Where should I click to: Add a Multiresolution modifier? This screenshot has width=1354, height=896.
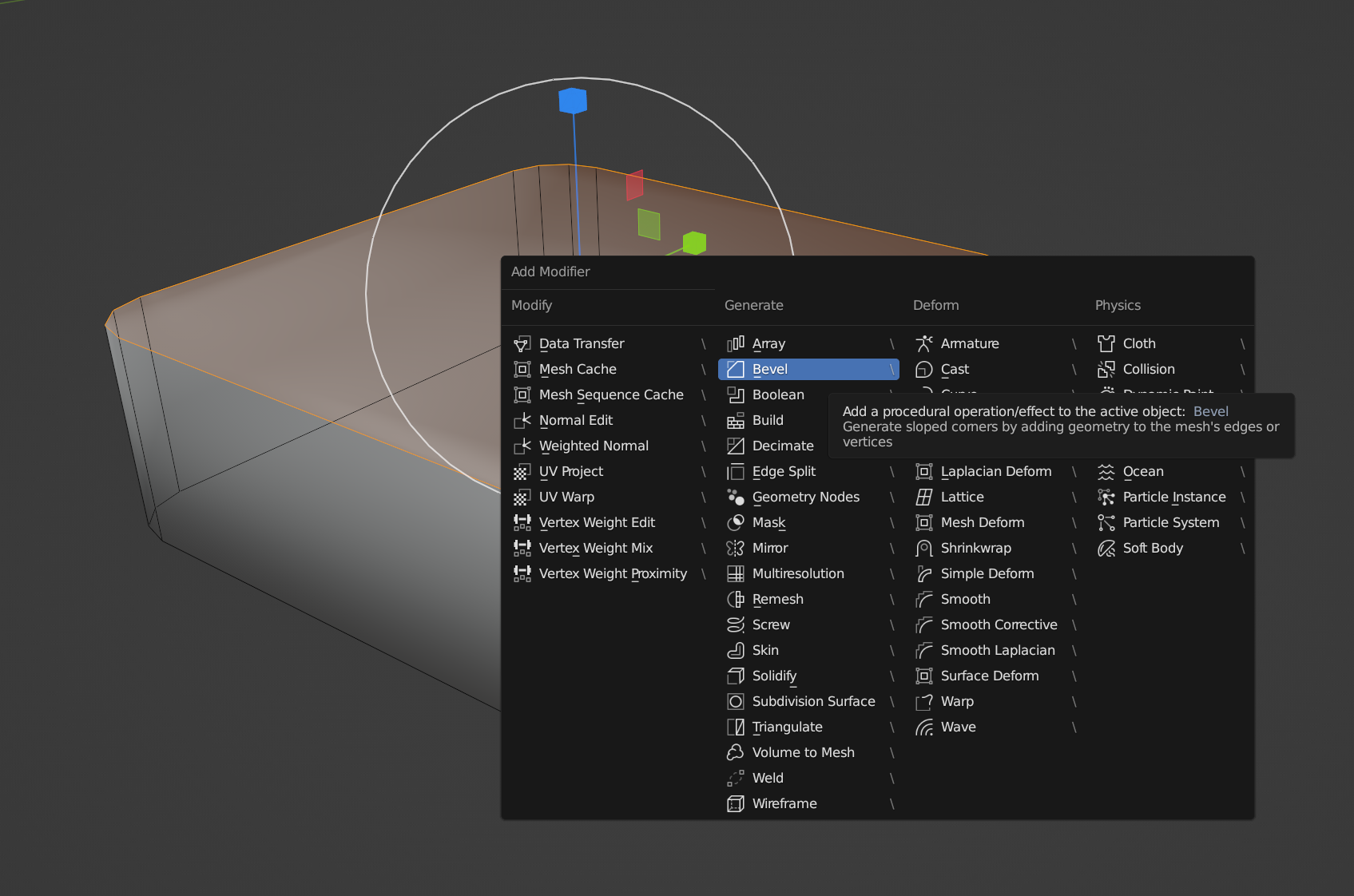(808, 574)
